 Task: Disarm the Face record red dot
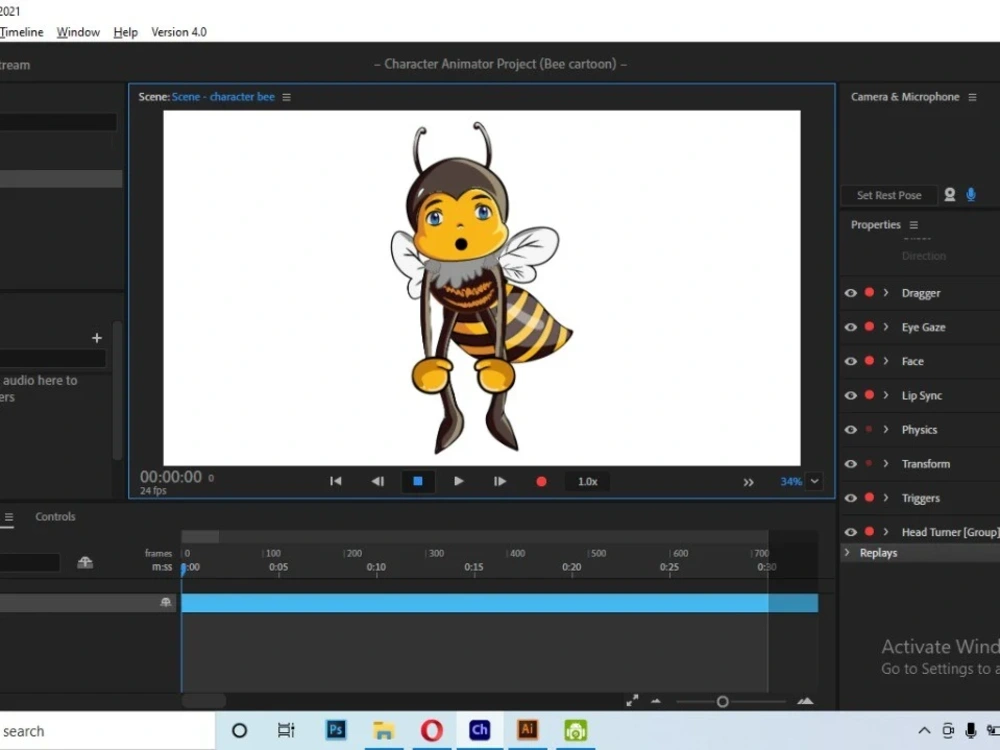pyautogui.click(x=869, y=360)
